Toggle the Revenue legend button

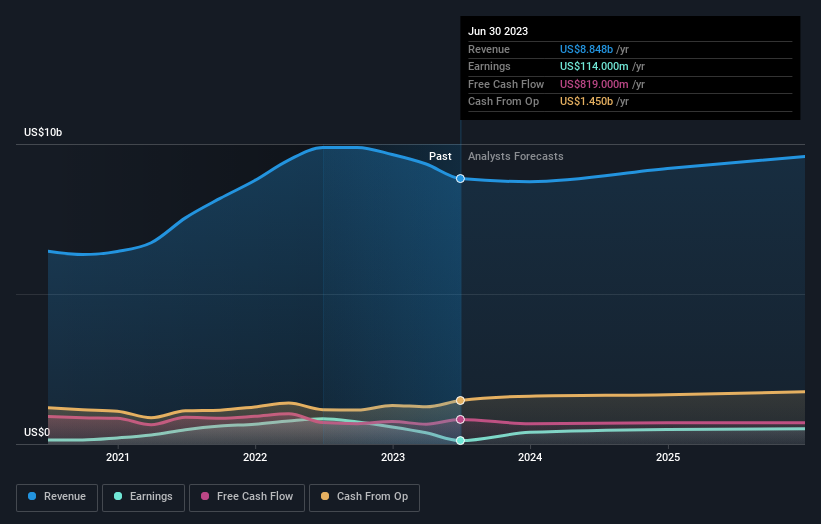[57, 497]
